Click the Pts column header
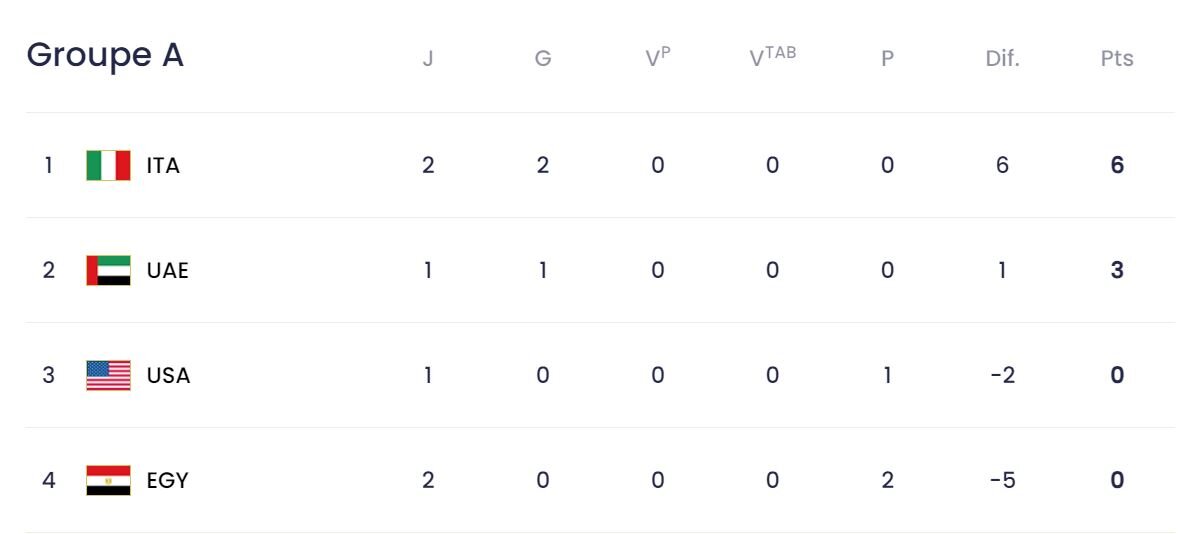This screenshot has width=1181, height=534. click(1117, 59)
